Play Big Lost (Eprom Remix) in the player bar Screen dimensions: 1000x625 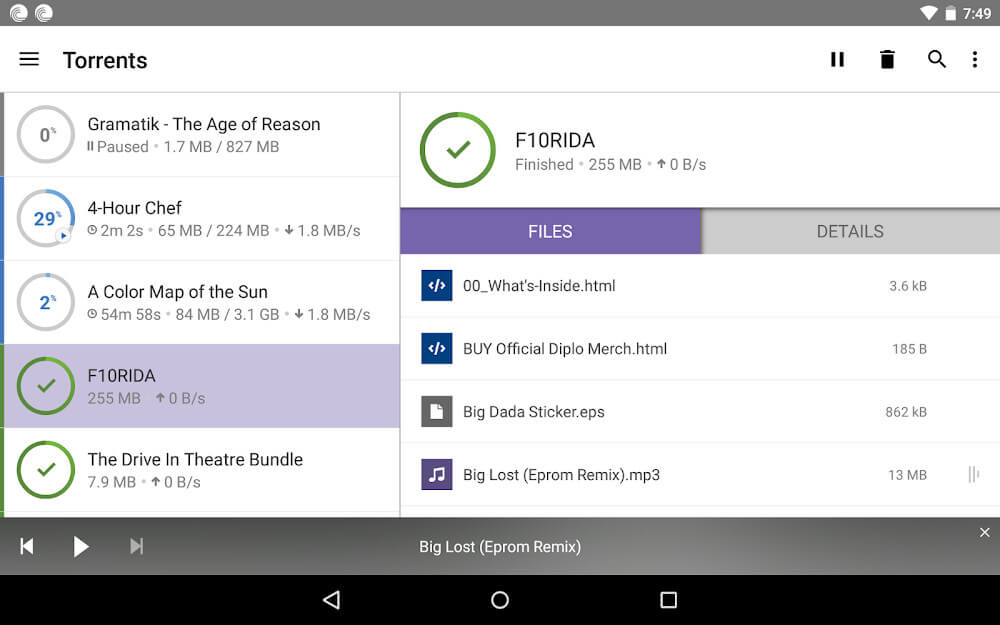80,547
